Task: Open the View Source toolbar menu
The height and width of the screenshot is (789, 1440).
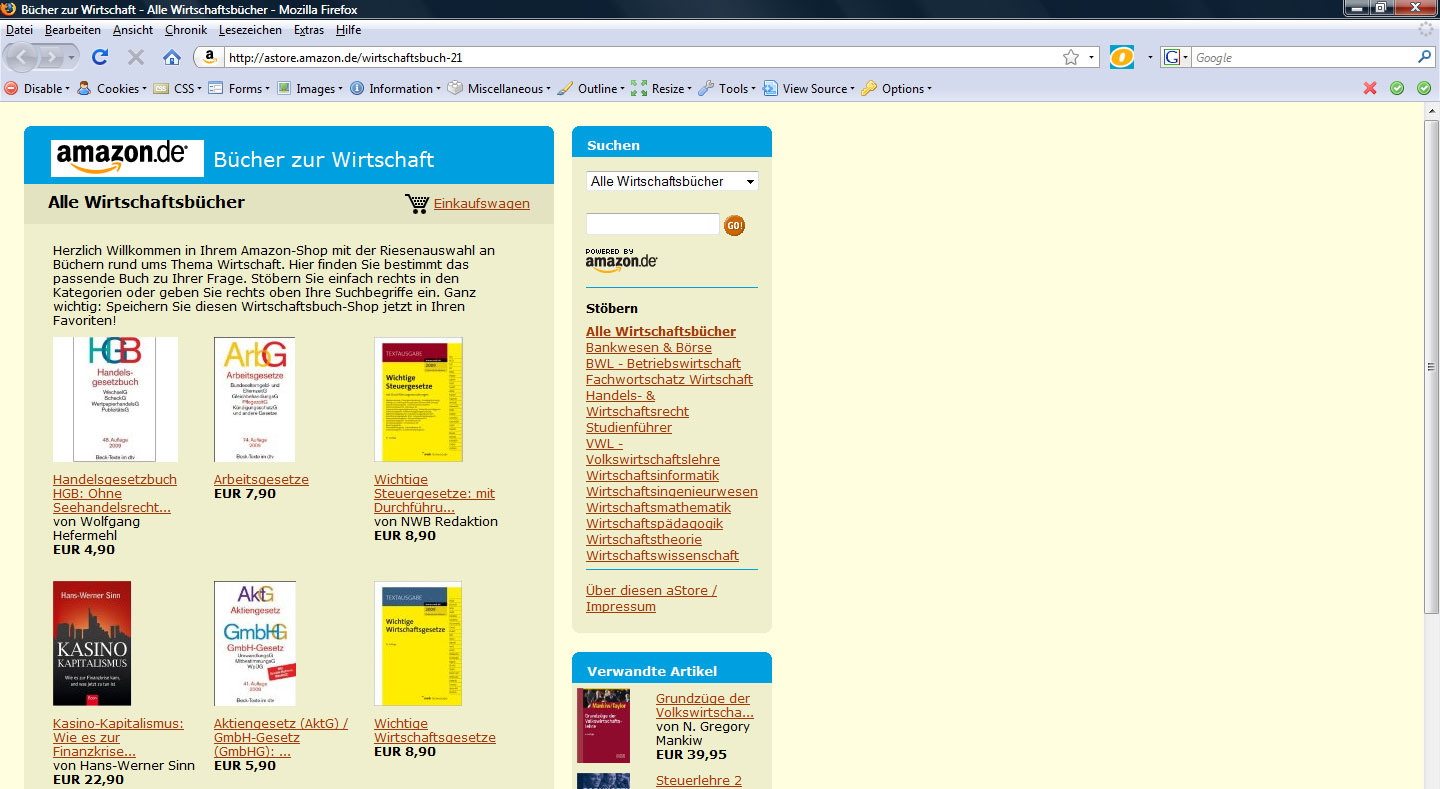Action: (810, 88)
